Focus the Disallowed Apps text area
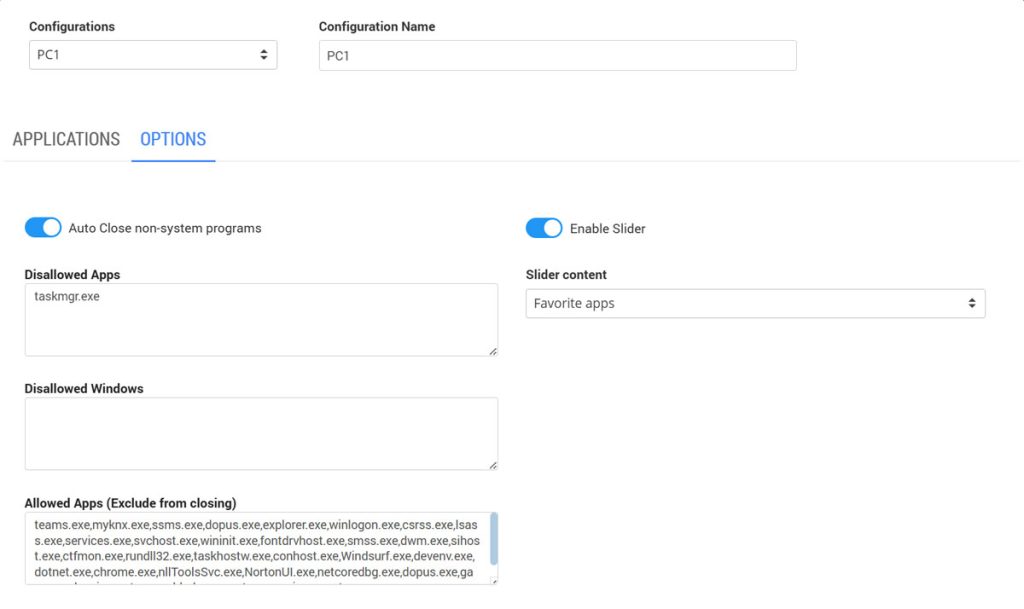 pyautogui.click(x=260, y=319)
